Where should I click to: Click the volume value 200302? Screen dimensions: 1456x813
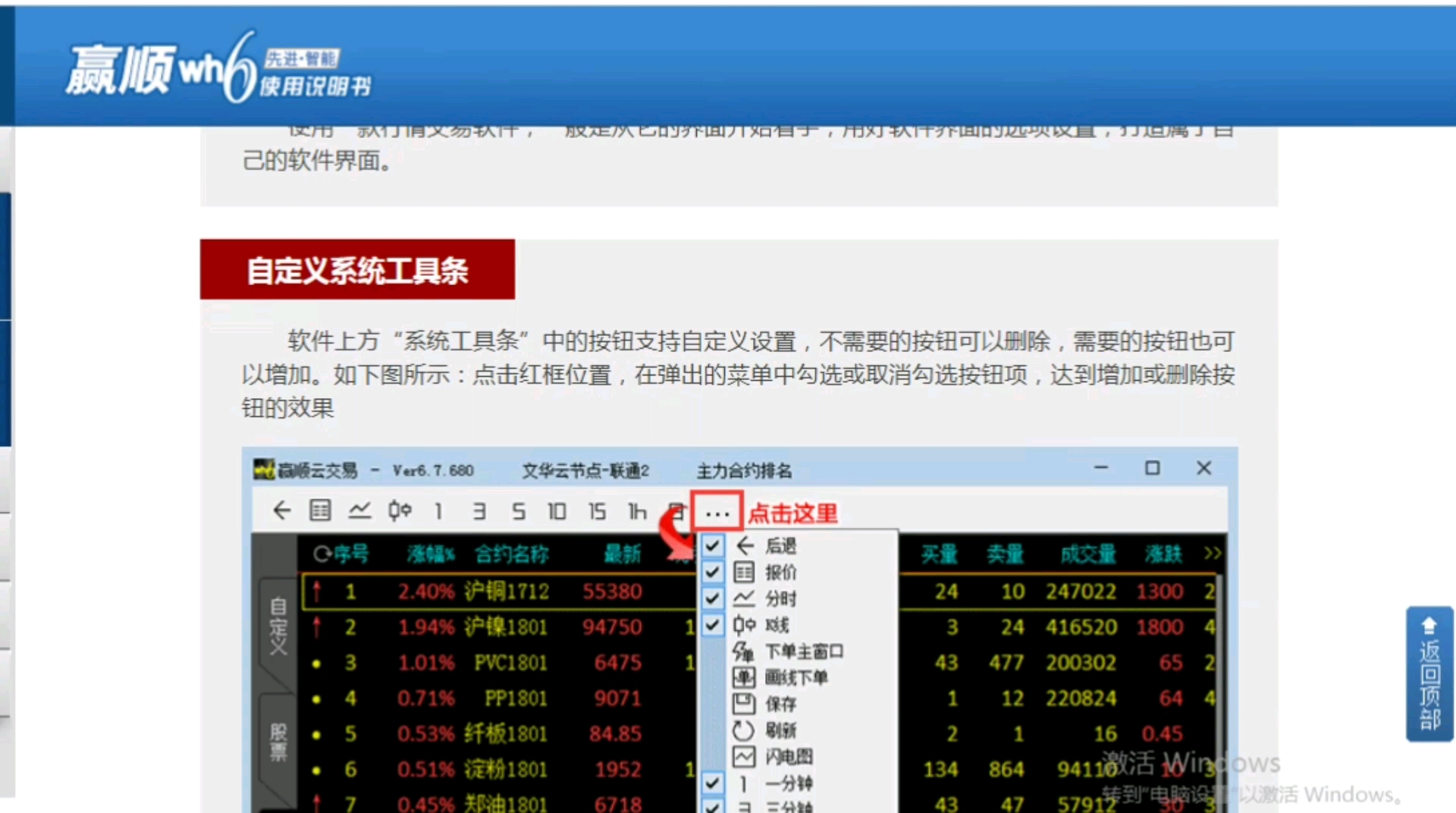pyautogui.click(x=1081, y=663)
